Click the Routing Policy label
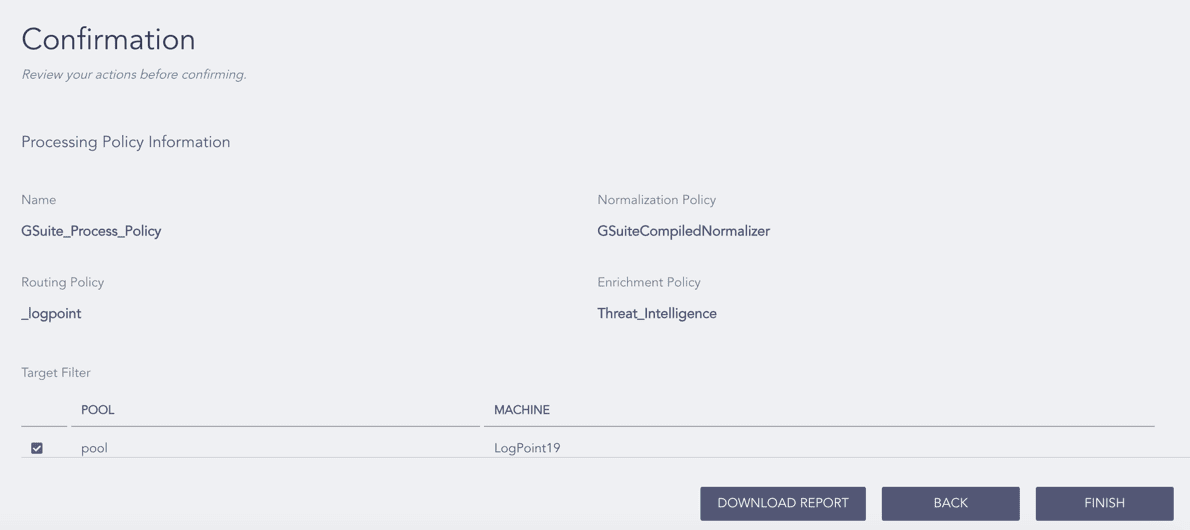The image size is (1190, 530). (x=63, y=282)
